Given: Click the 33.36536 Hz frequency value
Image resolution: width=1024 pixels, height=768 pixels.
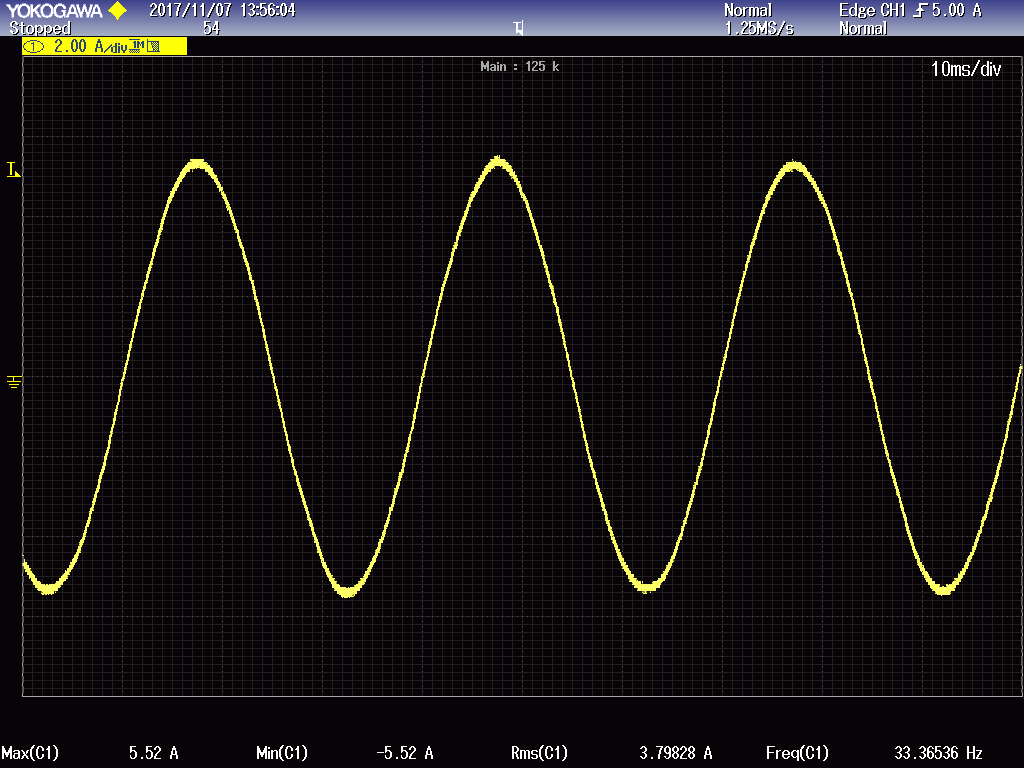Looking at the screenshot, I should click(x=938, y=753).
